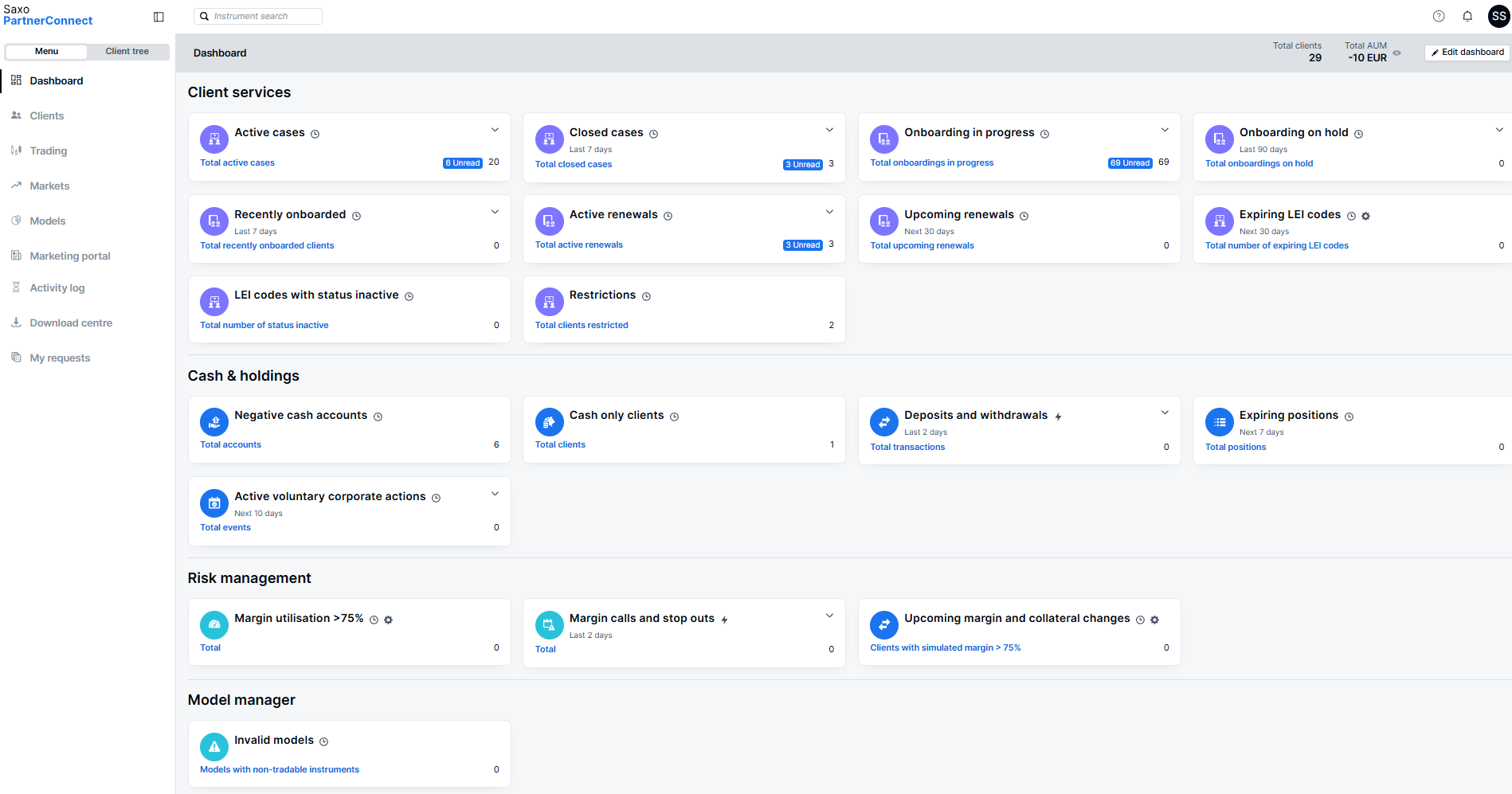Viewport: 1512px width, 794px height.
Task: Open notifications bell icon
Action: pyautogui.click(x=1467, y=16)
